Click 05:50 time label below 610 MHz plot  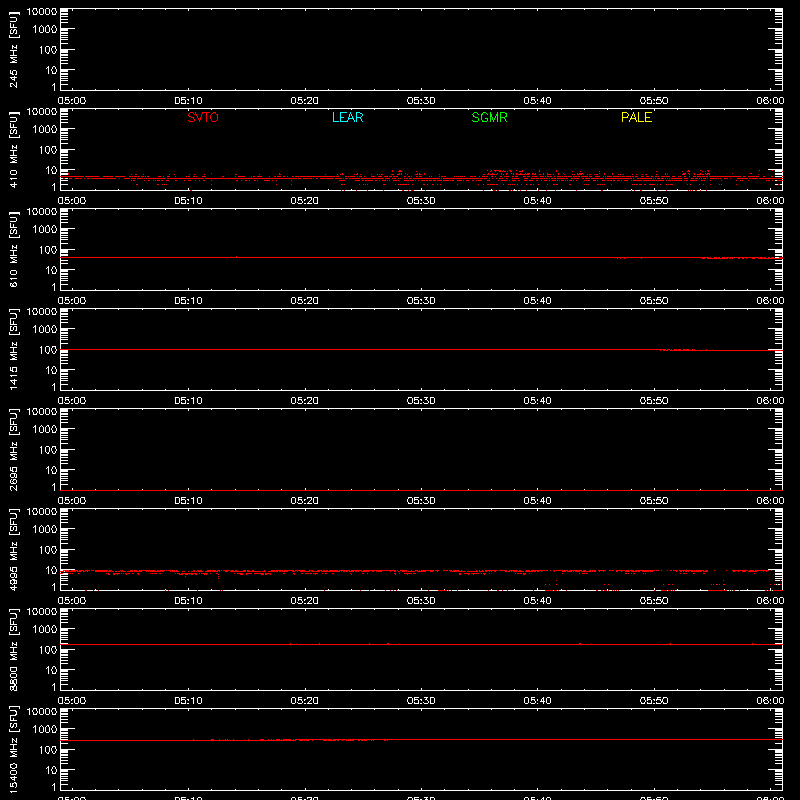pos(654,301)
